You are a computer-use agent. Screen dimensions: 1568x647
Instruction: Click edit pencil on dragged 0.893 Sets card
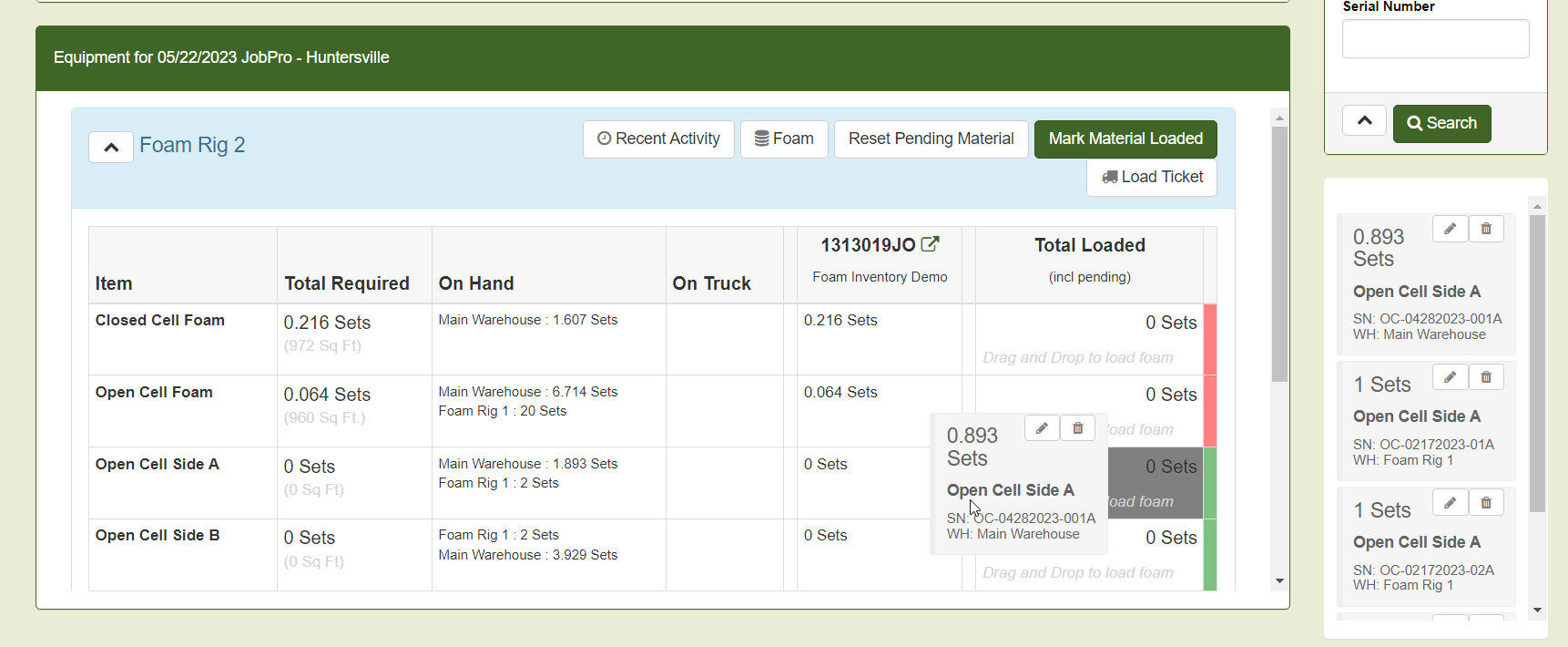click(1042, 428)
